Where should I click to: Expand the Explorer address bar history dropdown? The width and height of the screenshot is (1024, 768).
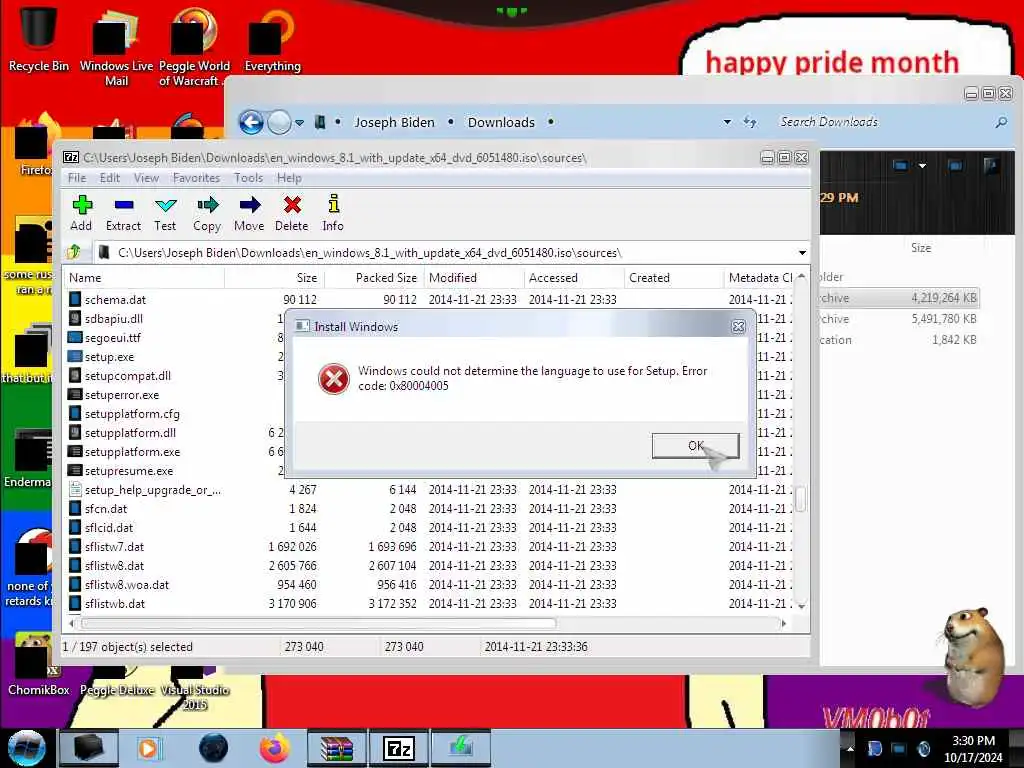[727, 122]
